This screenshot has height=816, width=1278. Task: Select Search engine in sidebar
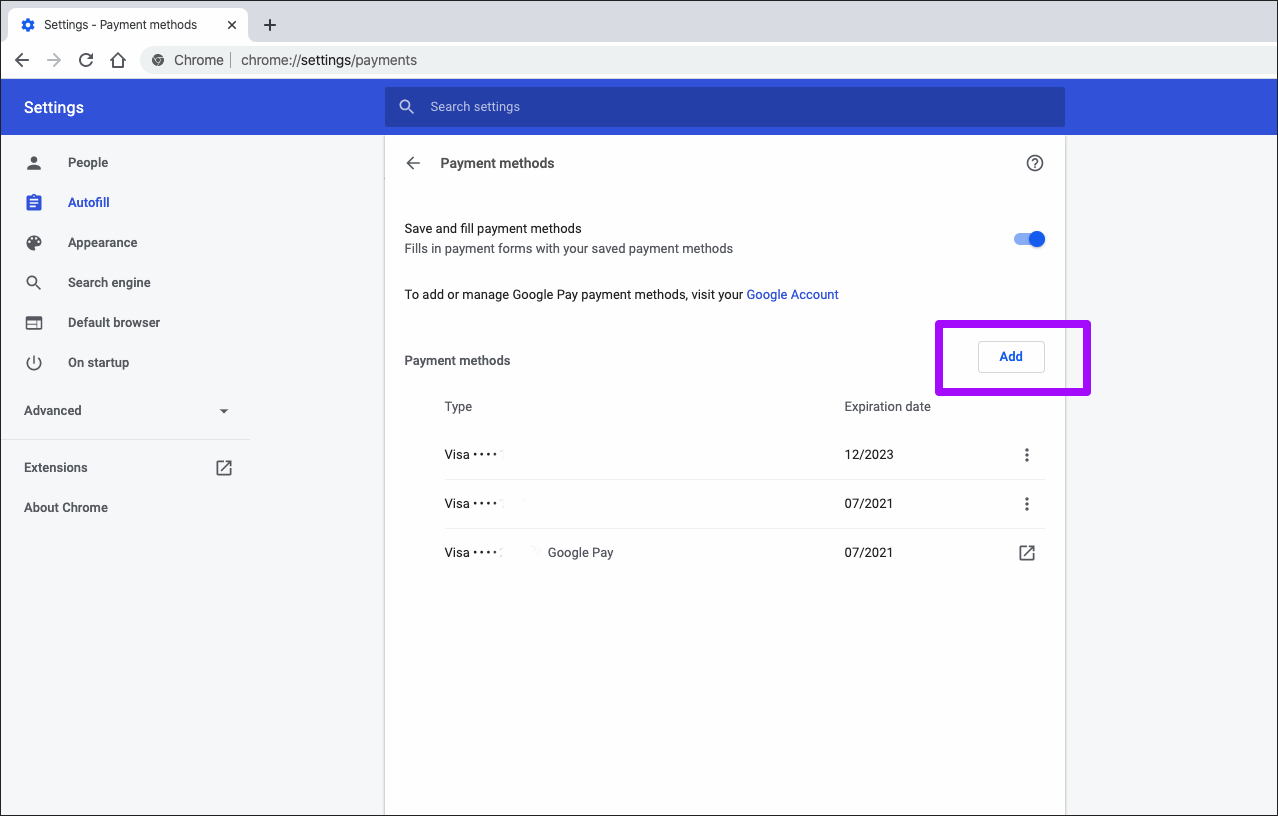click(109, 283)
